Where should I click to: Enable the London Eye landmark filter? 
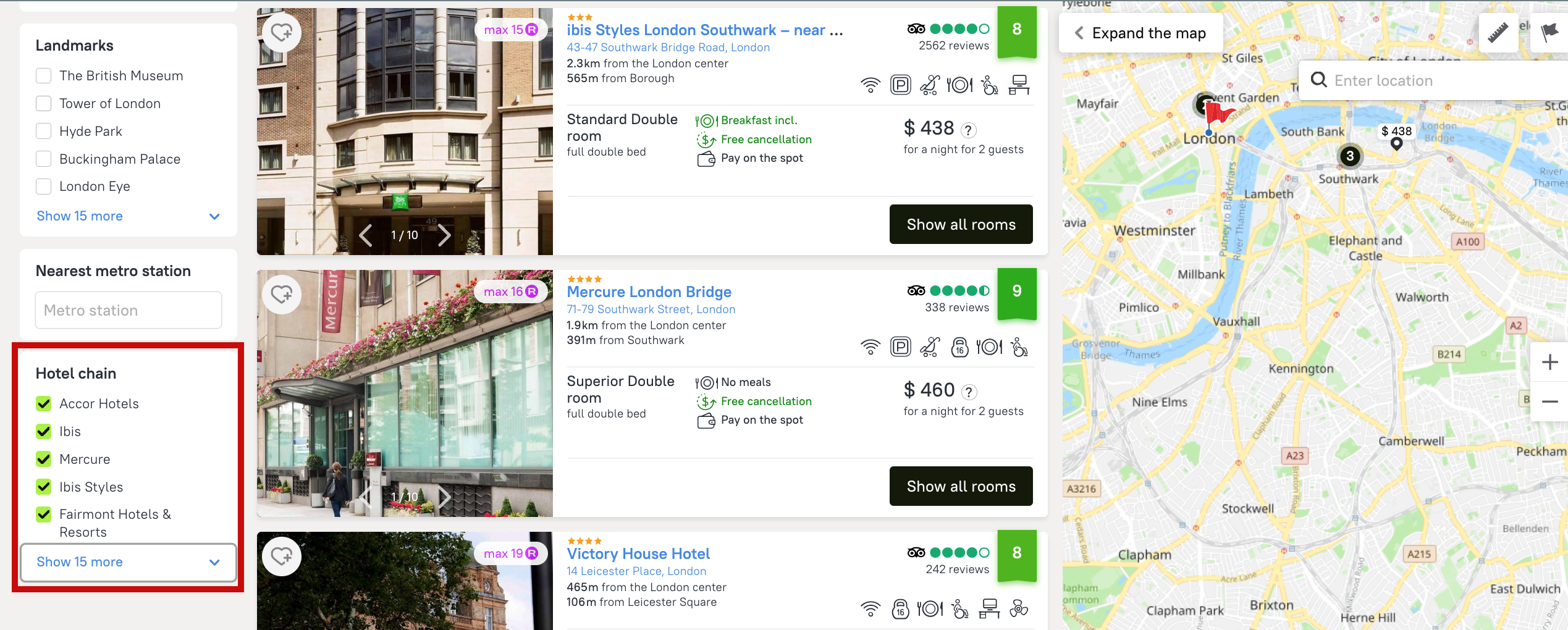pos(44,187)
